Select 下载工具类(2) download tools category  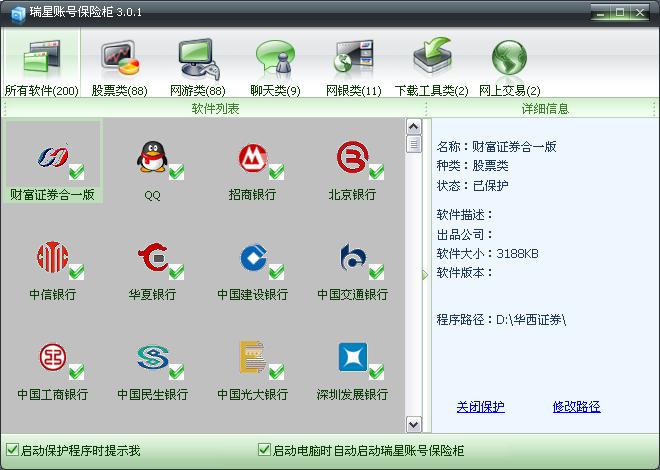[432, 56]
